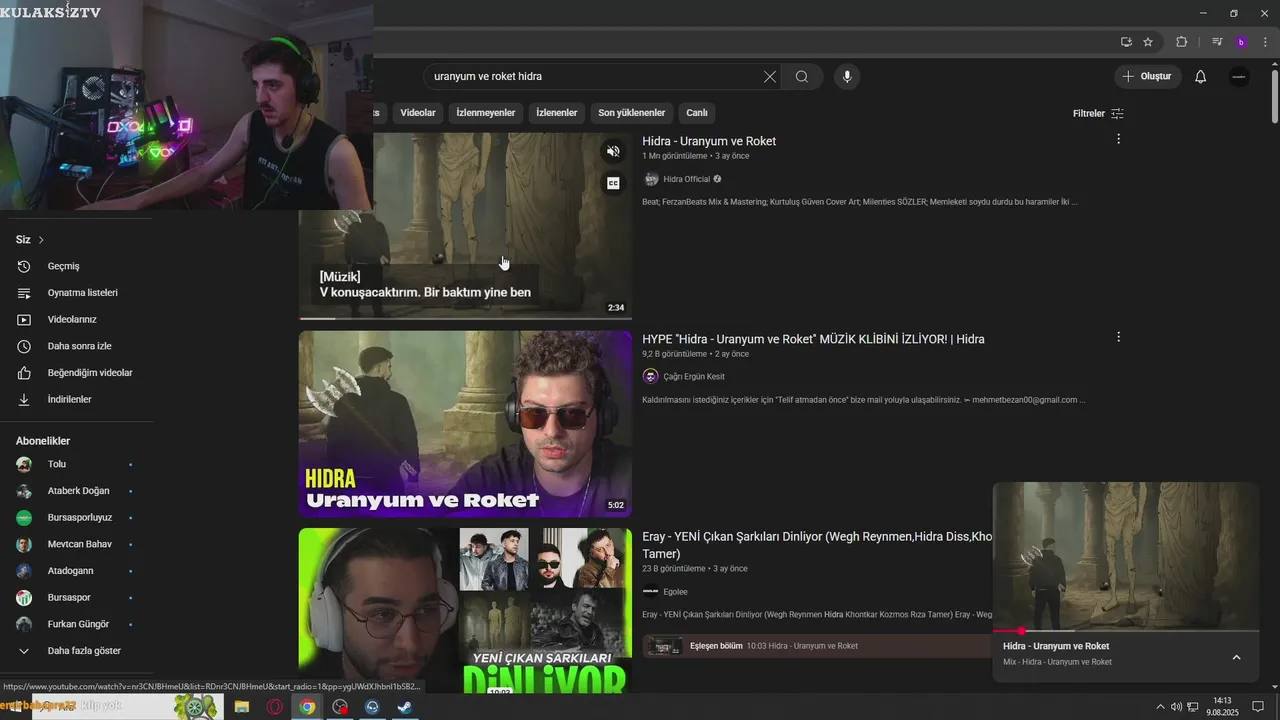Open the purple 'b' Chrome profile

click(1241, 42)
